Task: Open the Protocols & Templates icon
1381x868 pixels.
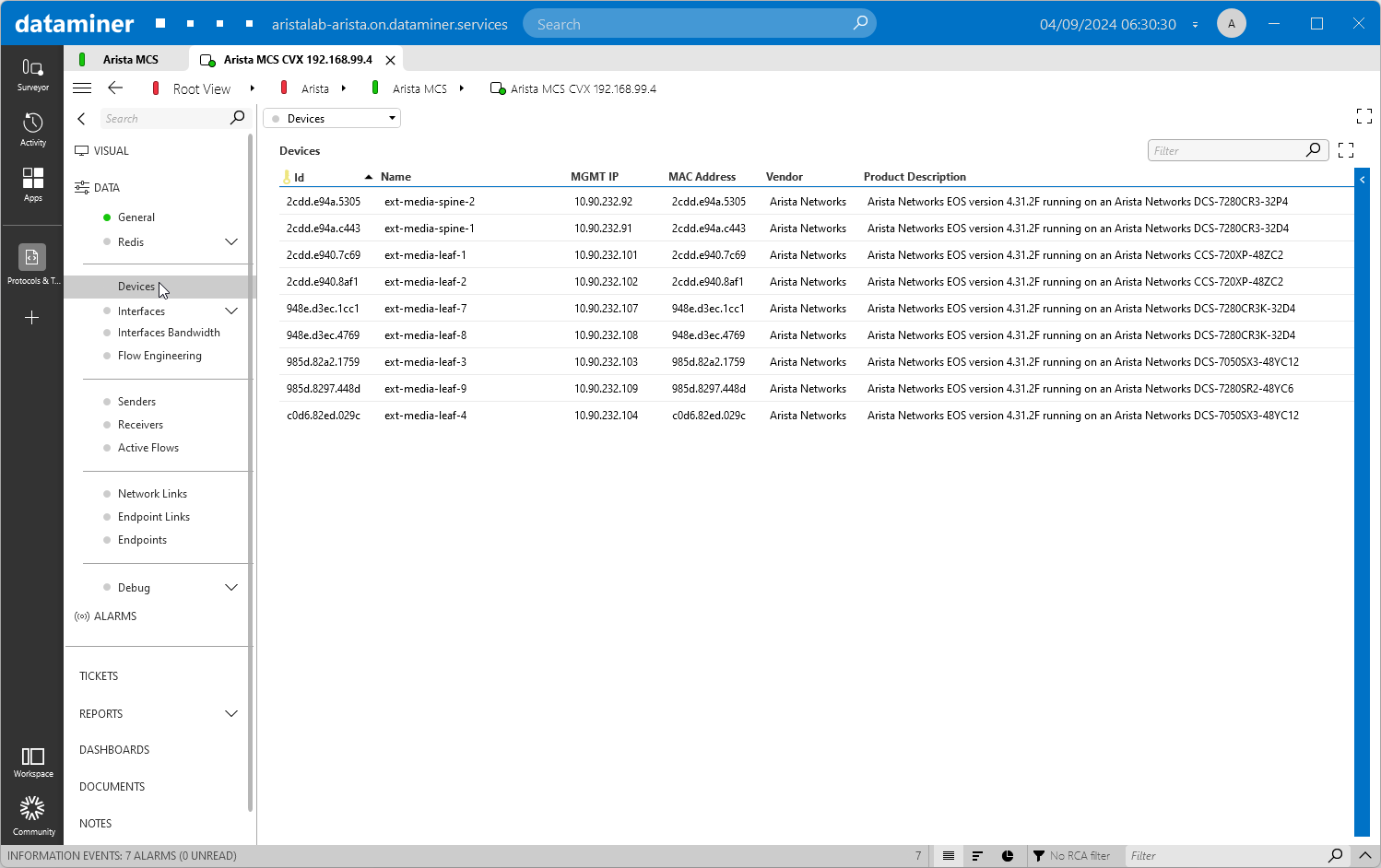Action: 32,264
